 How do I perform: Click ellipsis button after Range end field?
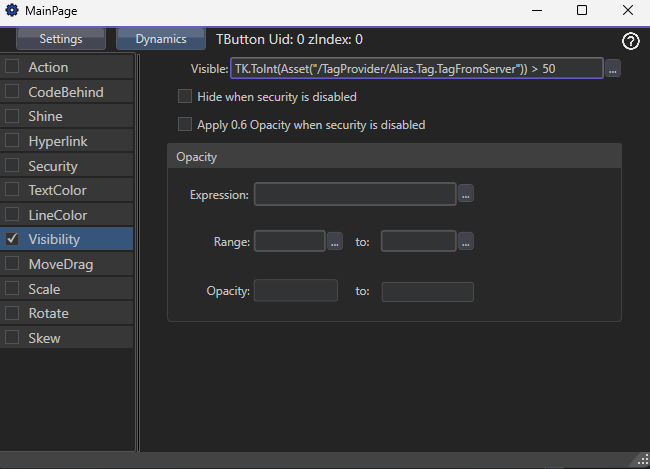point(466,242)
